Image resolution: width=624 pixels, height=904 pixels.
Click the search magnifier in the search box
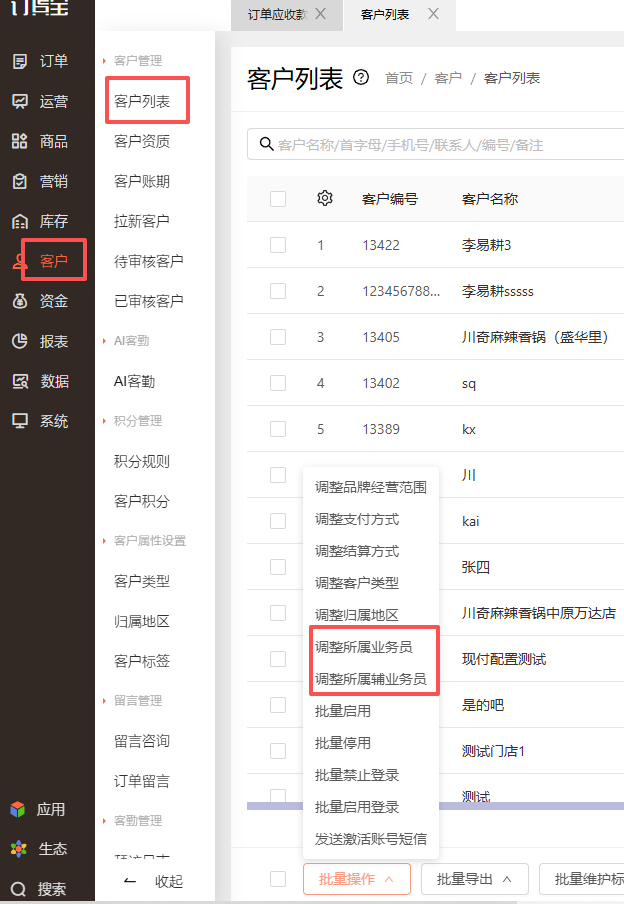[x=266, y=144]
